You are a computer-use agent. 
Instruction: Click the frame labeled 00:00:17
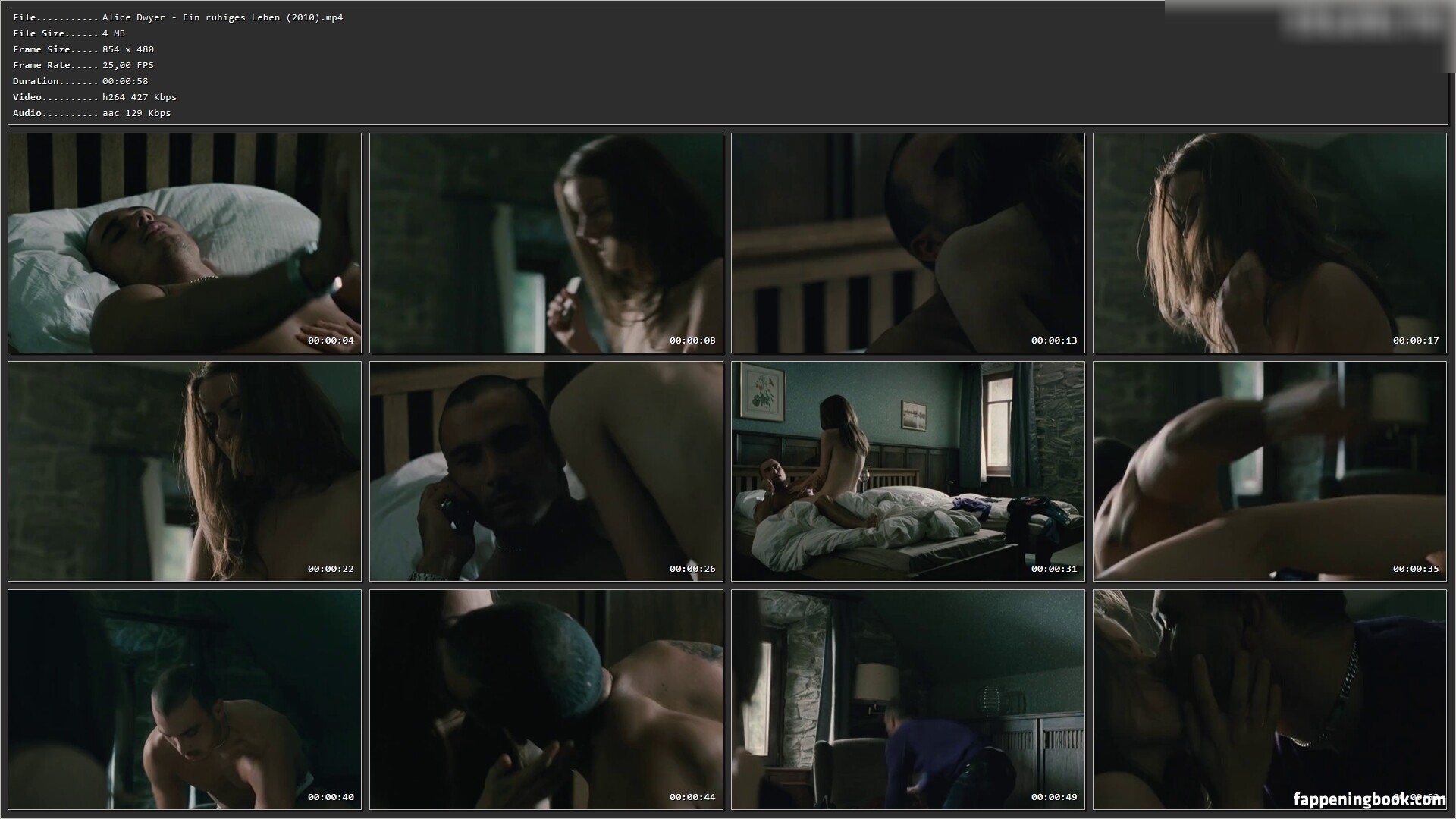[x=1269, y=243]
